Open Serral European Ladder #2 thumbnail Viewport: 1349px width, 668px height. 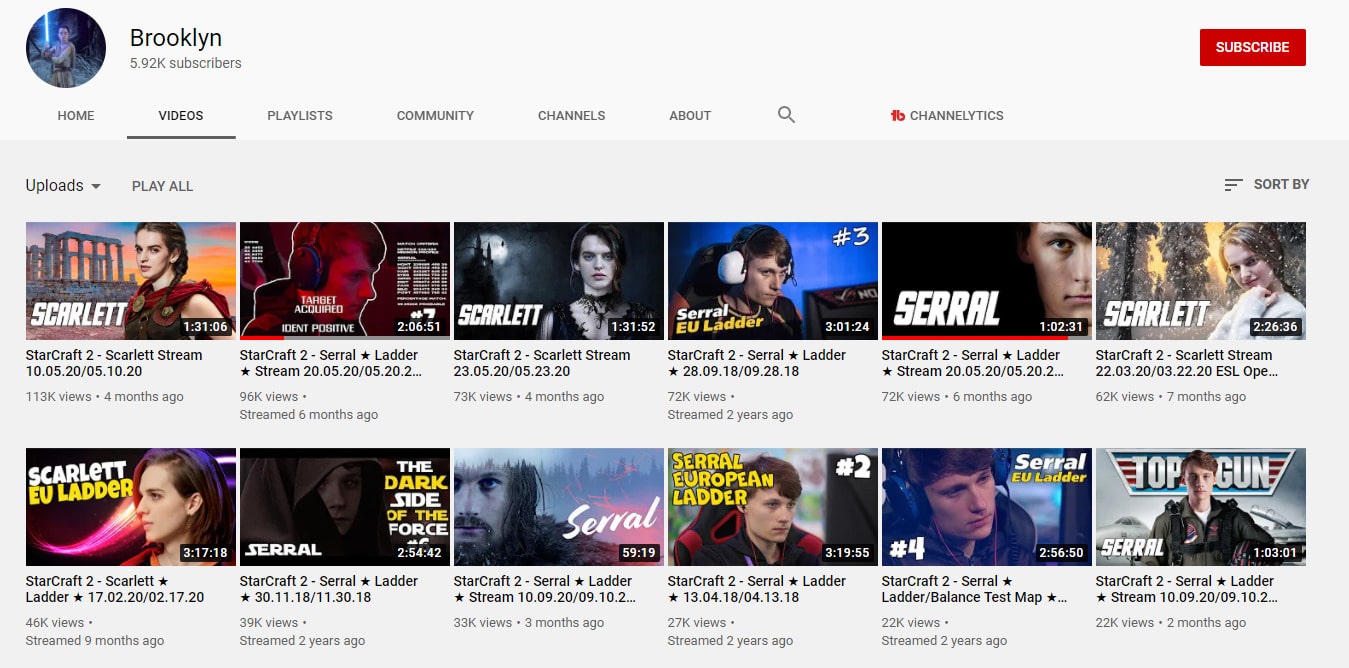click(x=773, y=507)
